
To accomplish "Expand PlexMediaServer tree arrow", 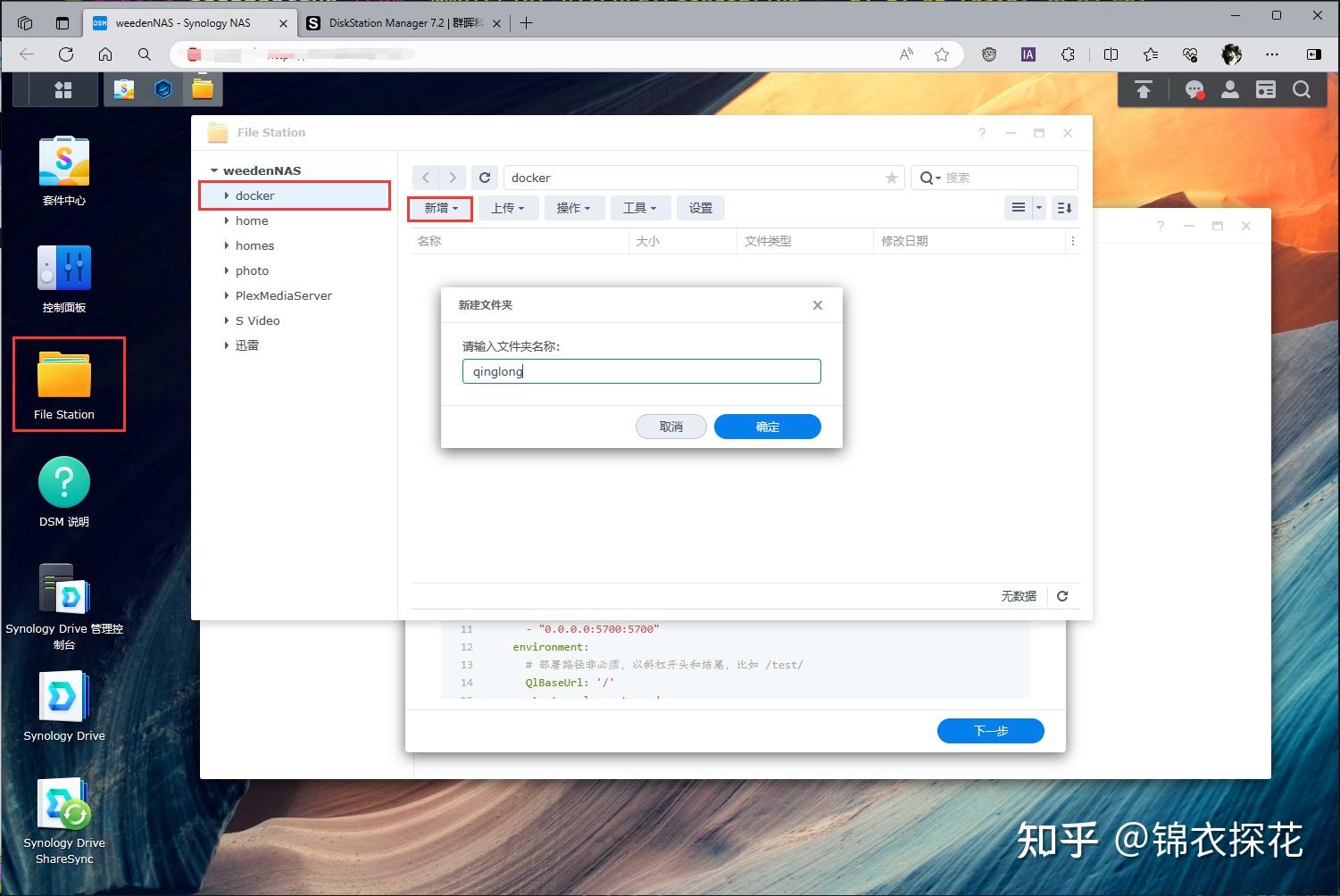I will pyautogui.click(x=227, y=295).
